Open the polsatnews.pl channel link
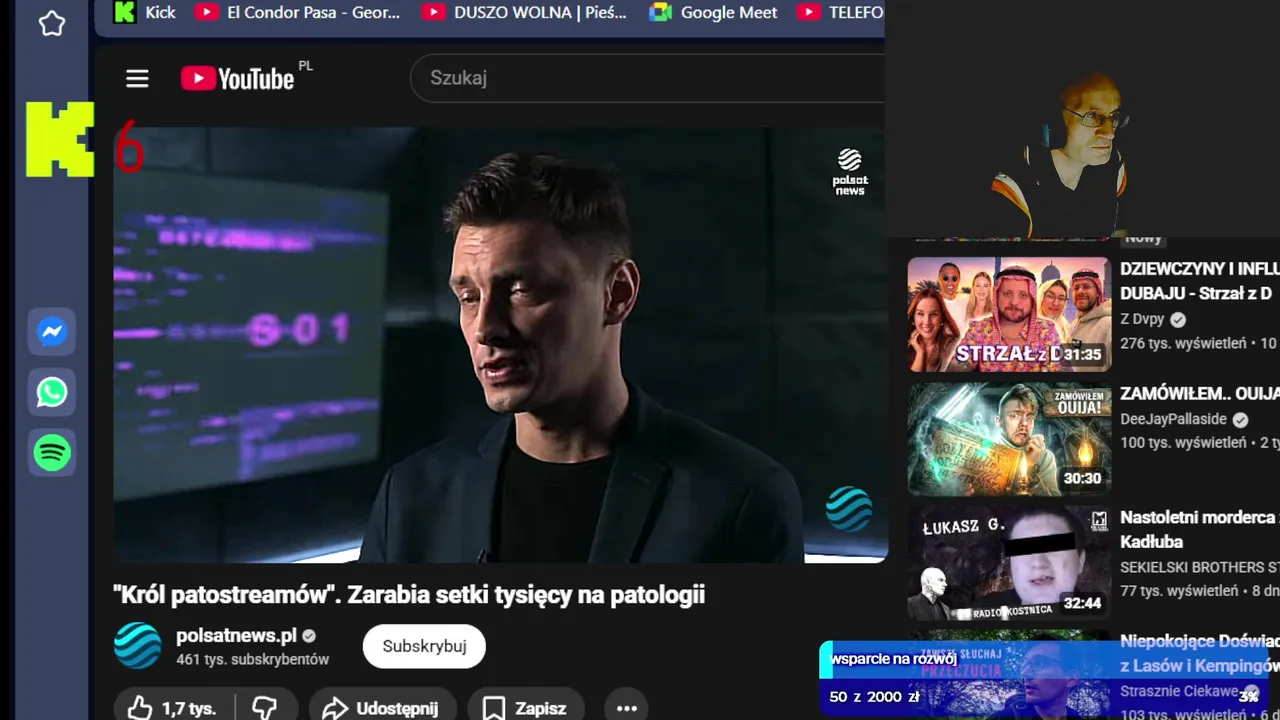 coord(236,636)
